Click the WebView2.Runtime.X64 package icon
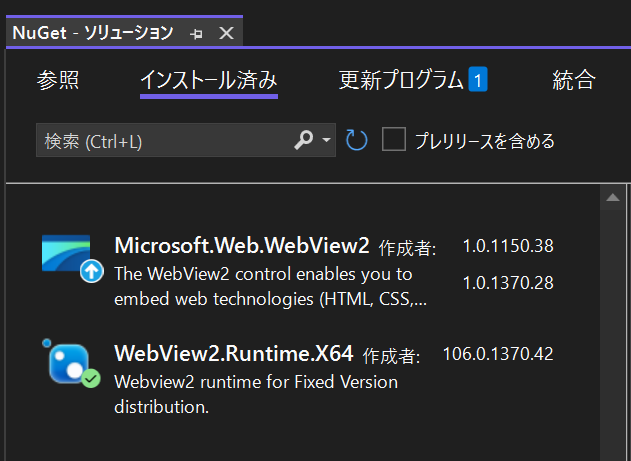This screenshot has height=461, width=631. point(69,363)
